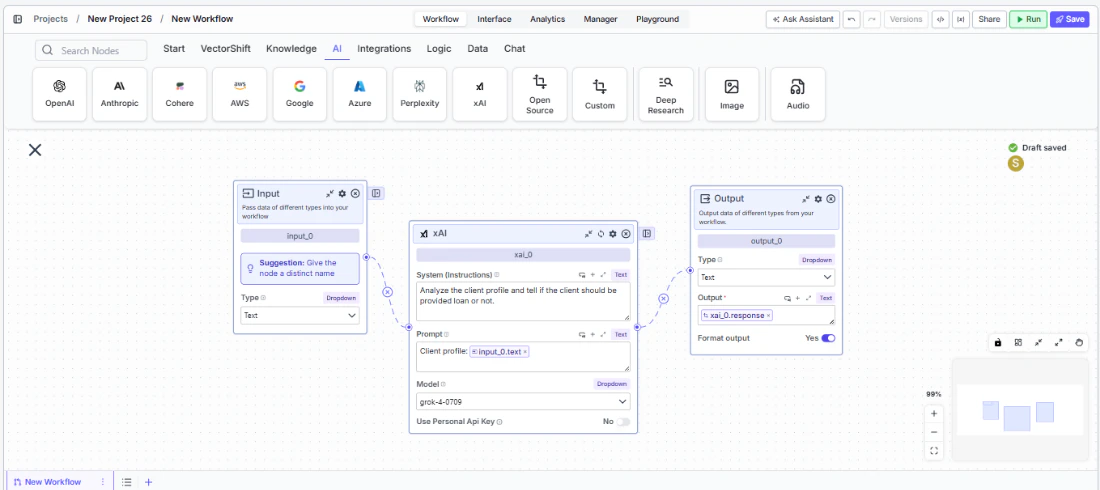Open the Output node Type dropdown
The height and width of the screenshot is (490, 1100).
tap(767, 277)
